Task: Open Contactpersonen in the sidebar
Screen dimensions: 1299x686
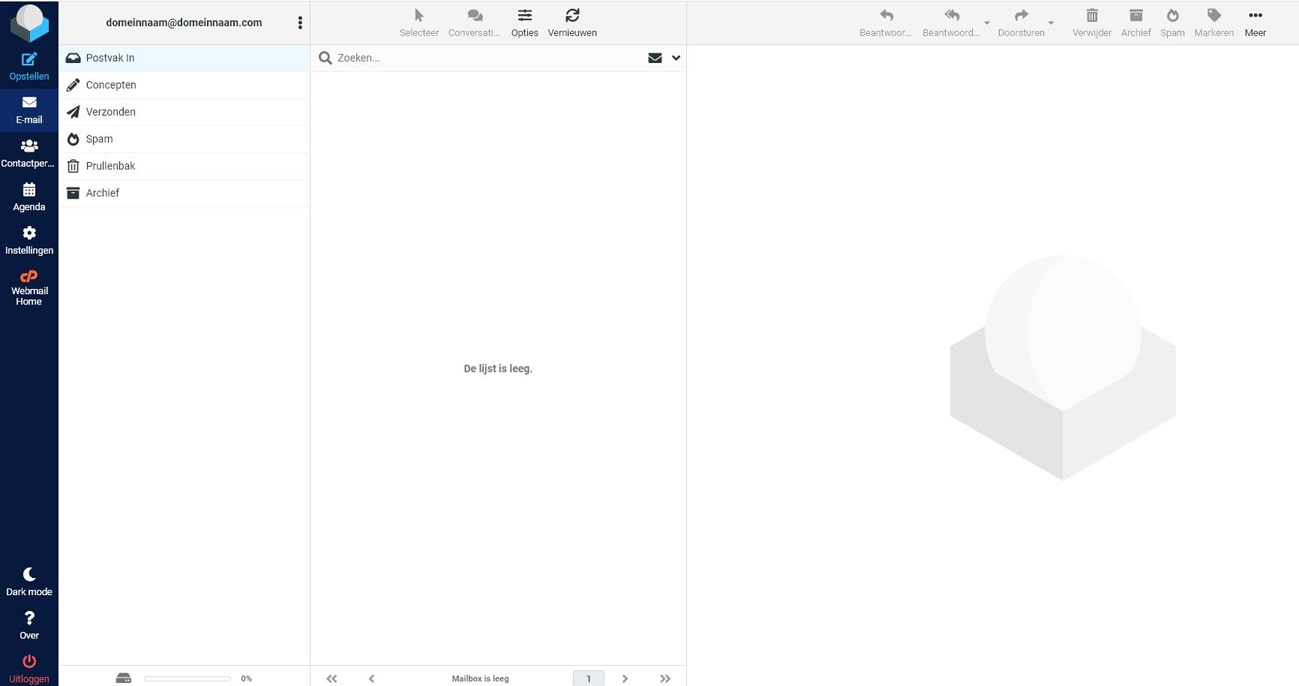Action: pos(29,153)
